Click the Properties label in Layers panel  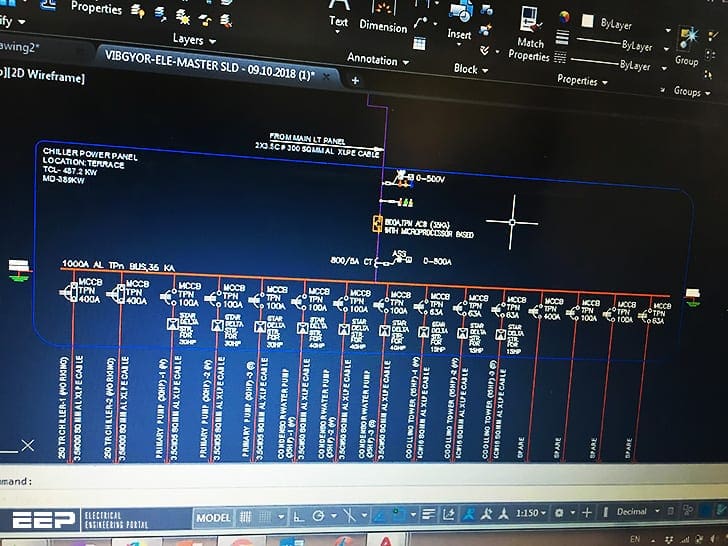(x=97, y=8)
